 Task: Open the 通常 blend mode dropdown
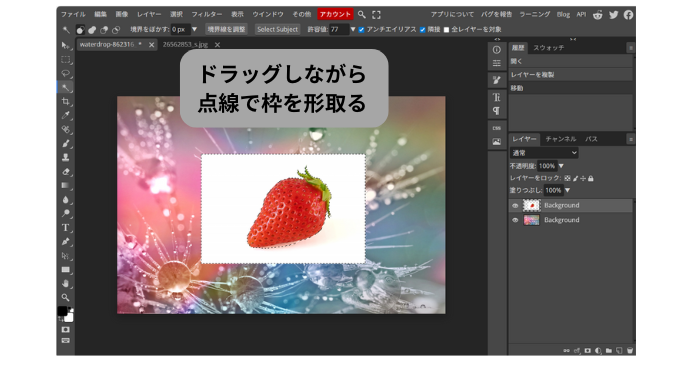[x=544, y=153]
